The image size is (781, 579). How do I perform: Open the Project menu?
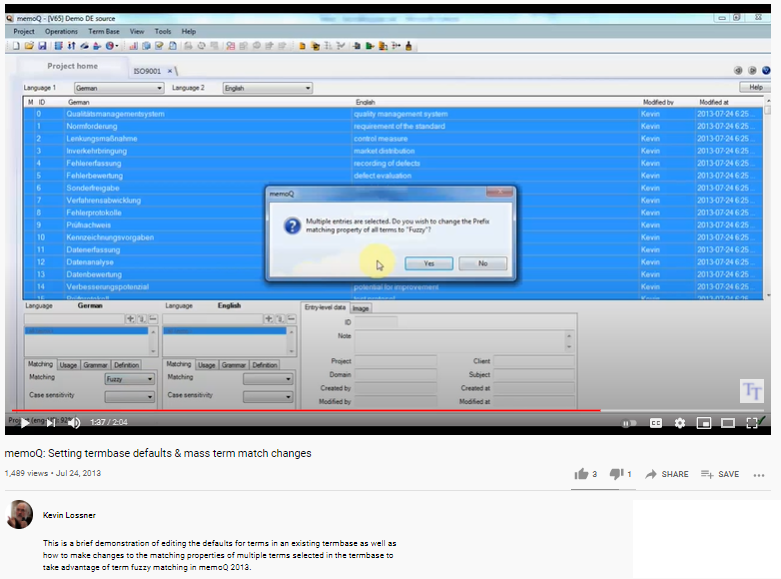(x=24, y=31)
